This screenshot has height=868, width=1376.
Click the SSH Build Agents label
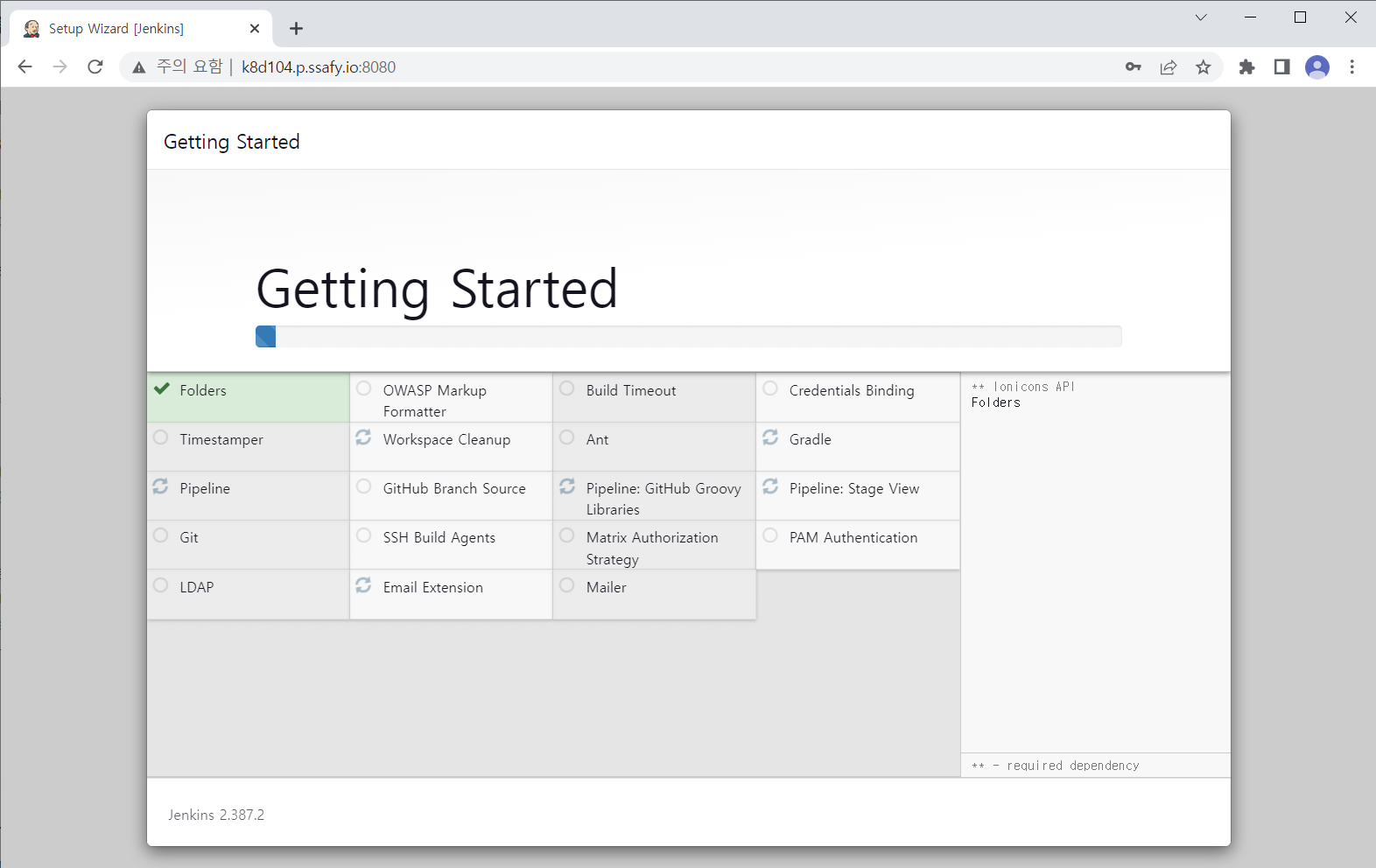point(439,538)
